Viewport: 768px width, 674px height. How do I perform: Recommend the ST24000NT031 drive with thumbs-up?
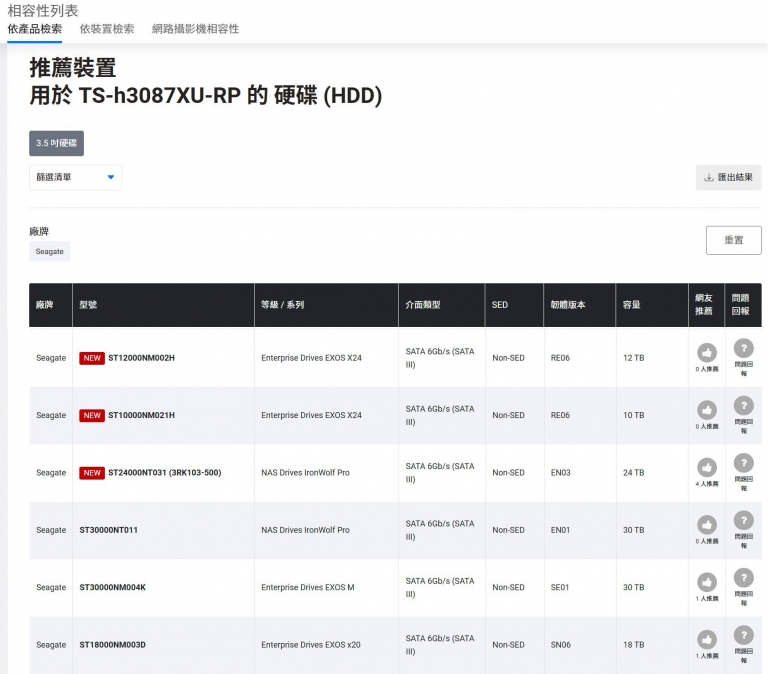pyautogui.click(x=706, y=467)
